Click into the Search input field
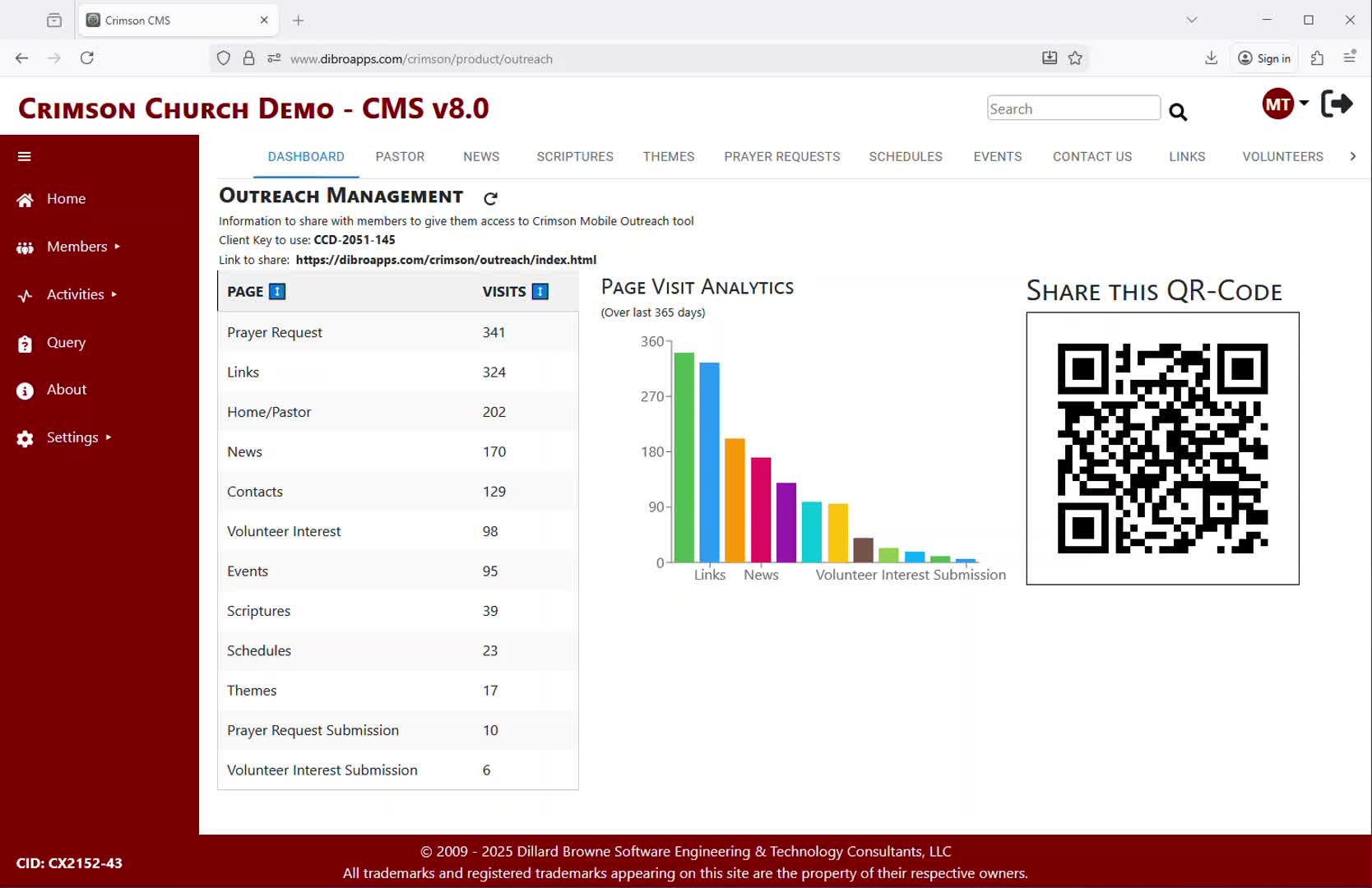This screenshot has width=1372, height=888. click(1073, 109)
